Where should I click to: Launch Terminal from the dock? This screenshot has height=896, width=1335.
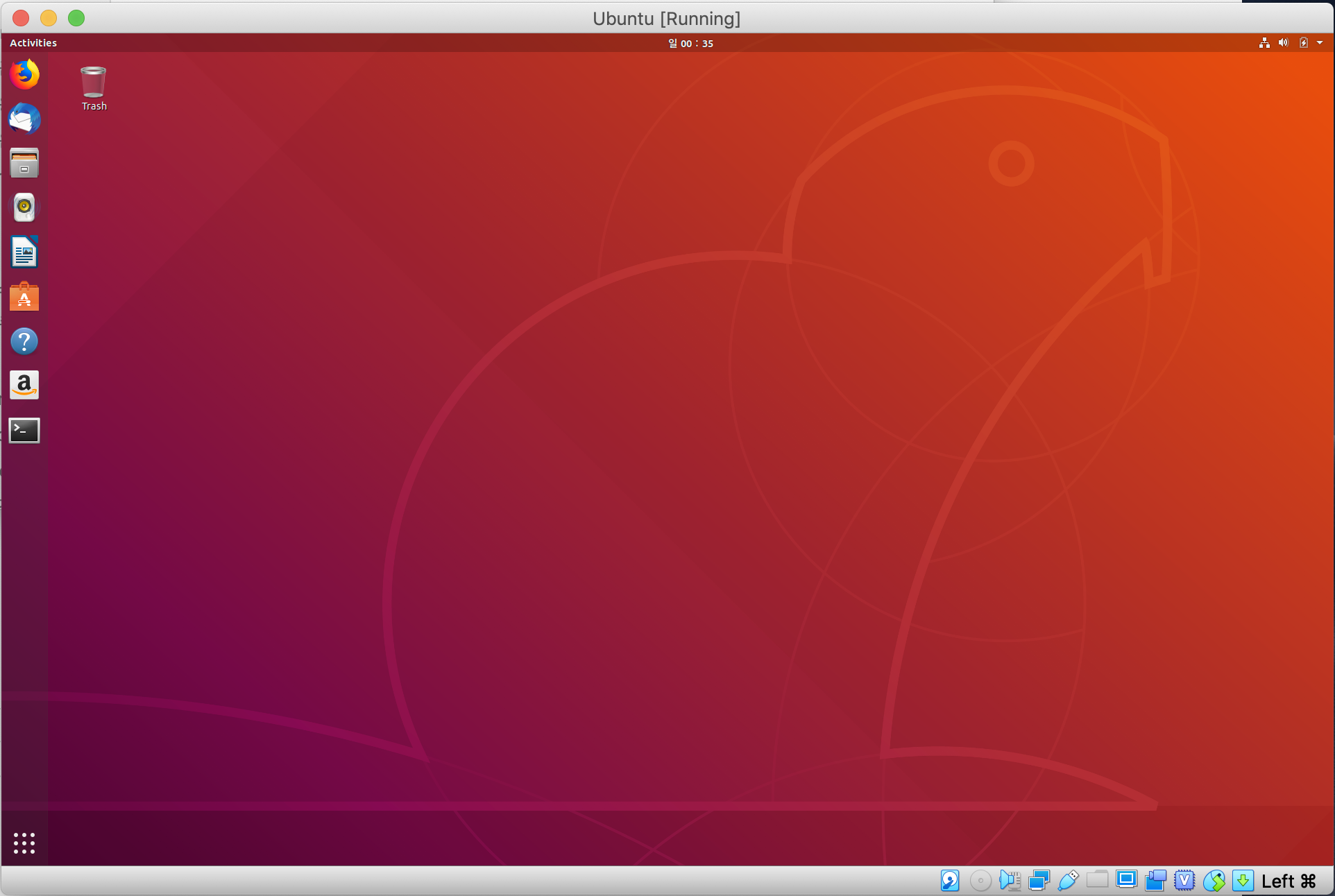pyautogui.click(x=24, y=430)
